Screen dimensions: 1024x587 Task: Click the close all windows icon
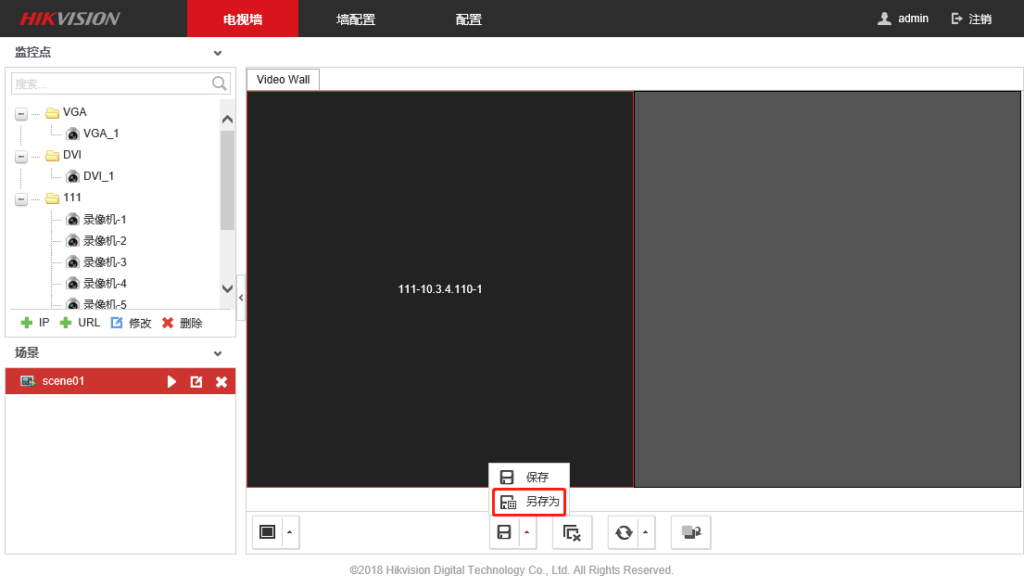572,533
